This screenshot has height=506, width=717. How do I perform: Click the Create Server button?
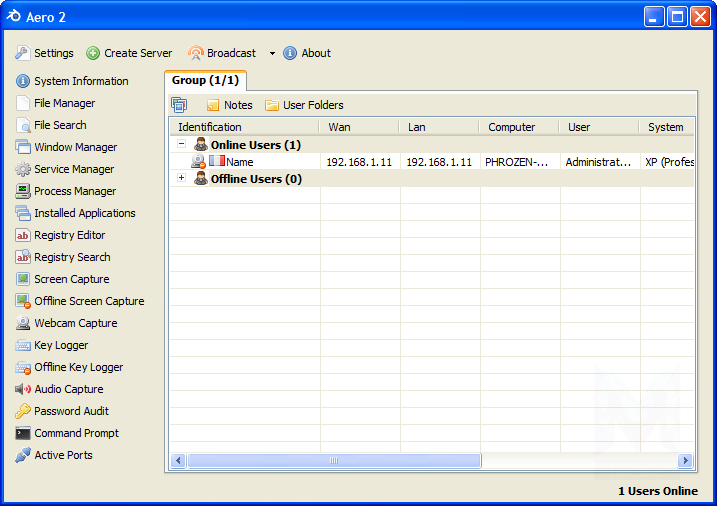(129, 53)
